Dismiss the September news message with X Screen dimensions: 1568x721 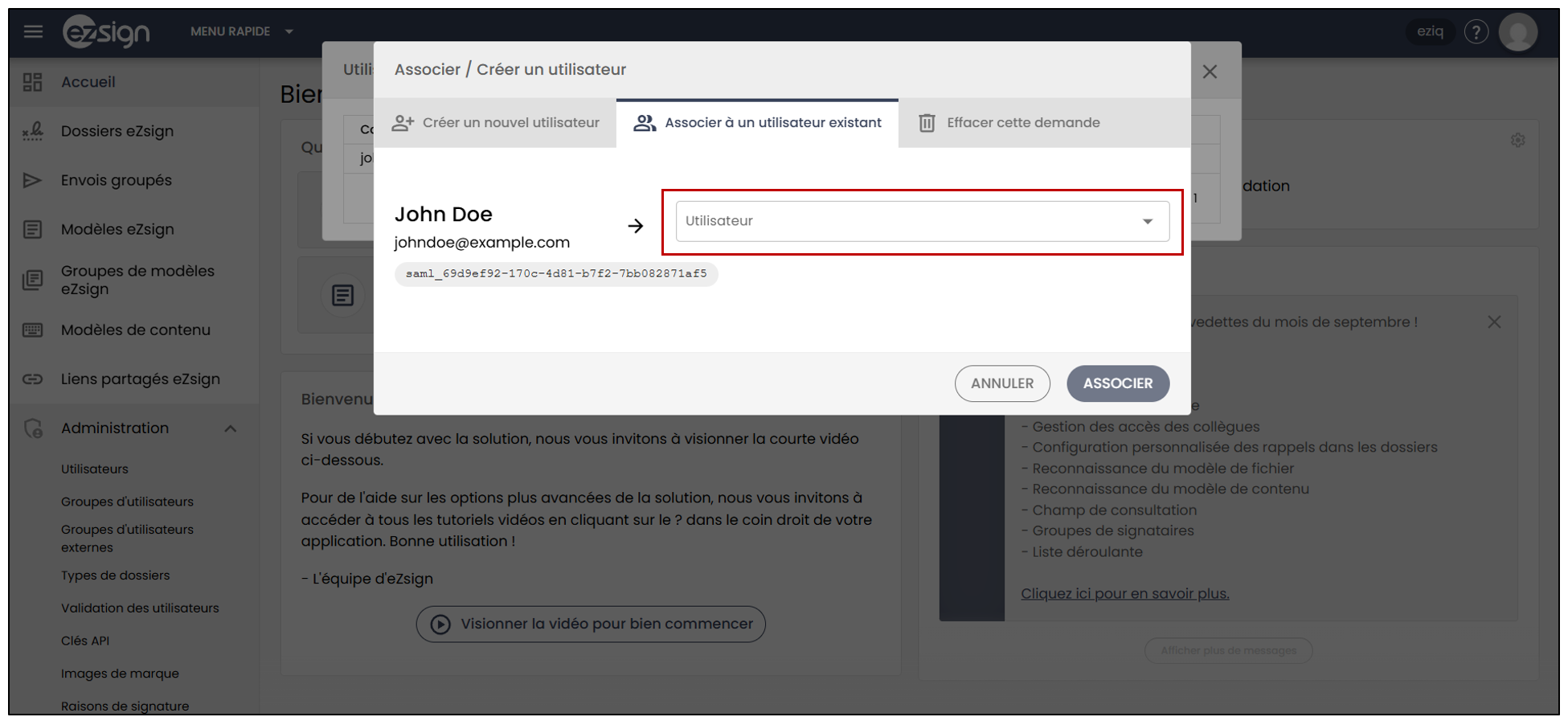pos(1494,322)
